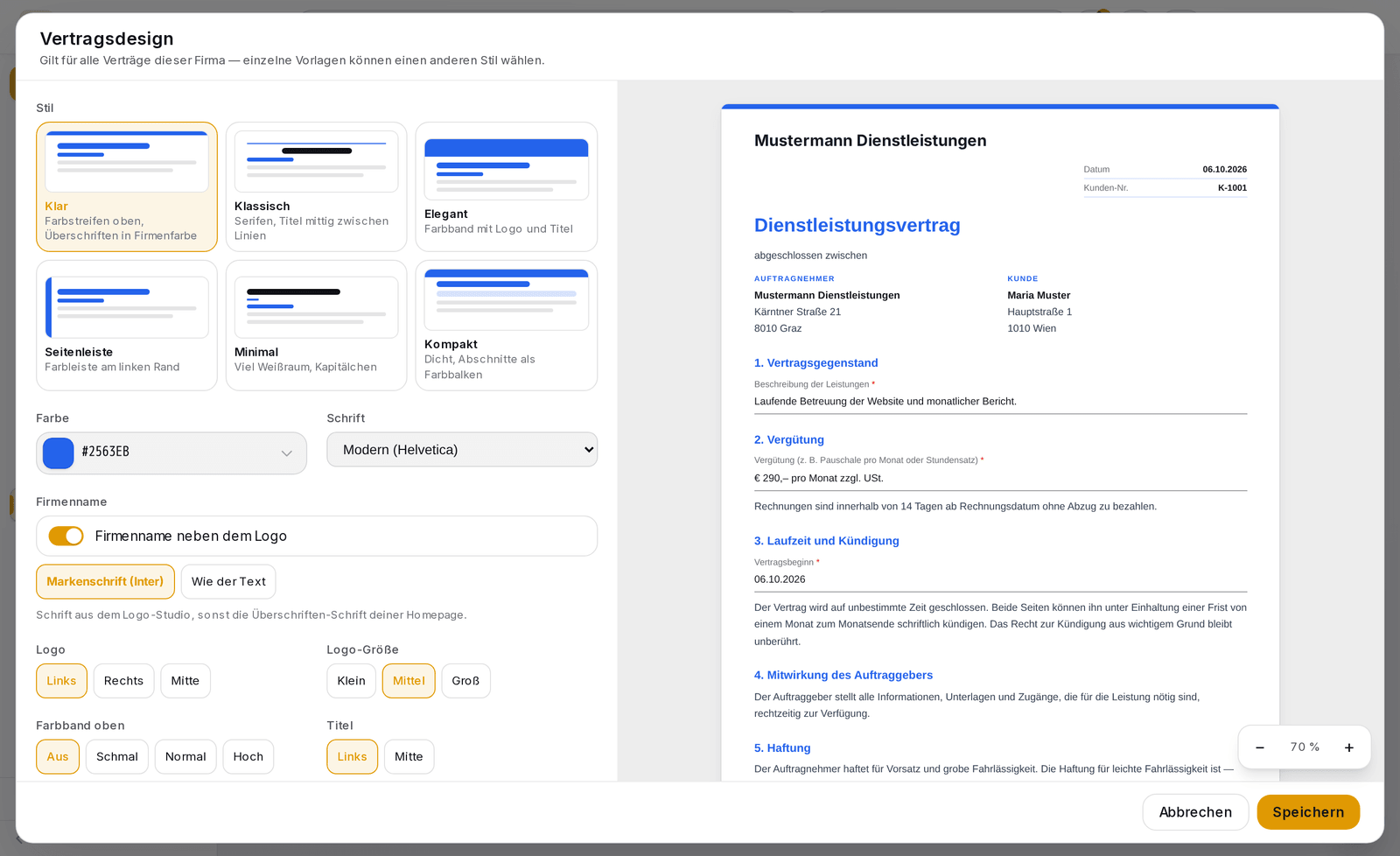Set Logo-Größe to Klein
The width and height of the screenshot is (1400, 856).
coord(352,681)
